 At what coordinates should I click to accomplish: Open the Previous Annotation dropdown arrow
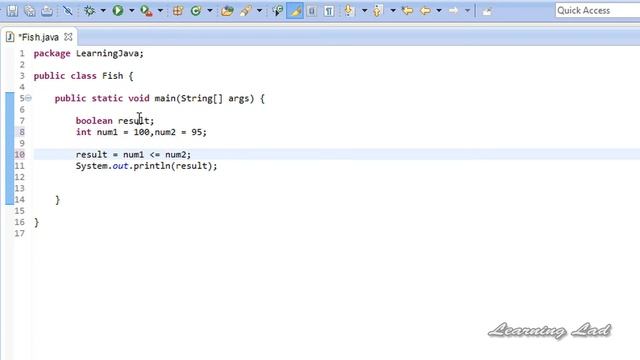click(x=393, y=11)
